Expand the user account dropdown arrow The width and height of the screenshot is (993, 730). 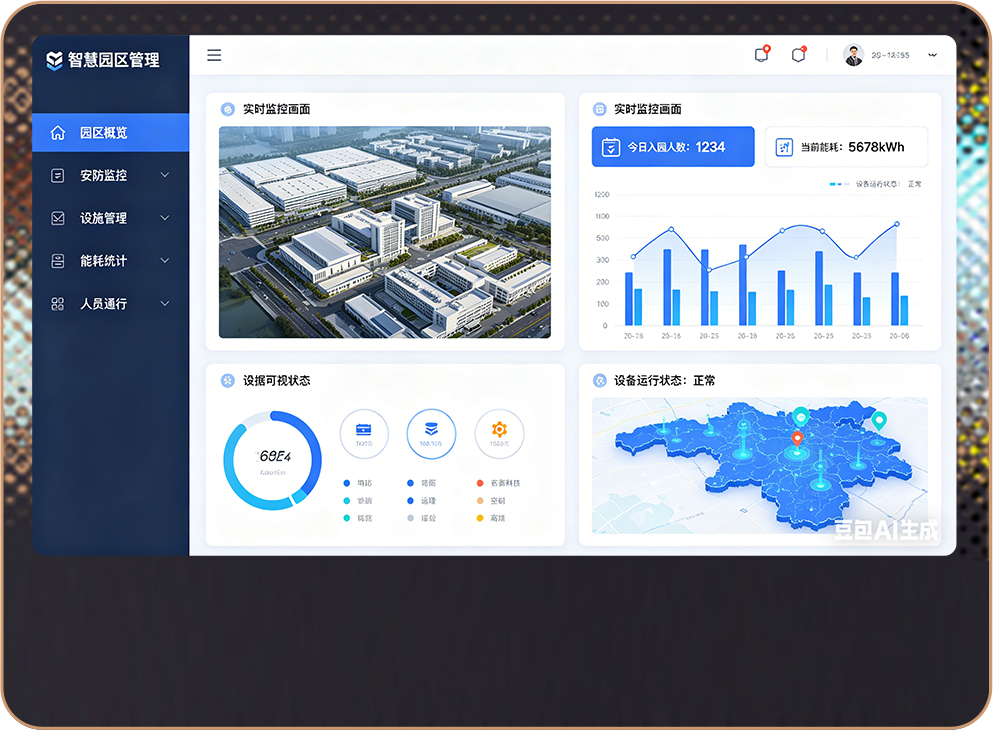tap(932, 55)
